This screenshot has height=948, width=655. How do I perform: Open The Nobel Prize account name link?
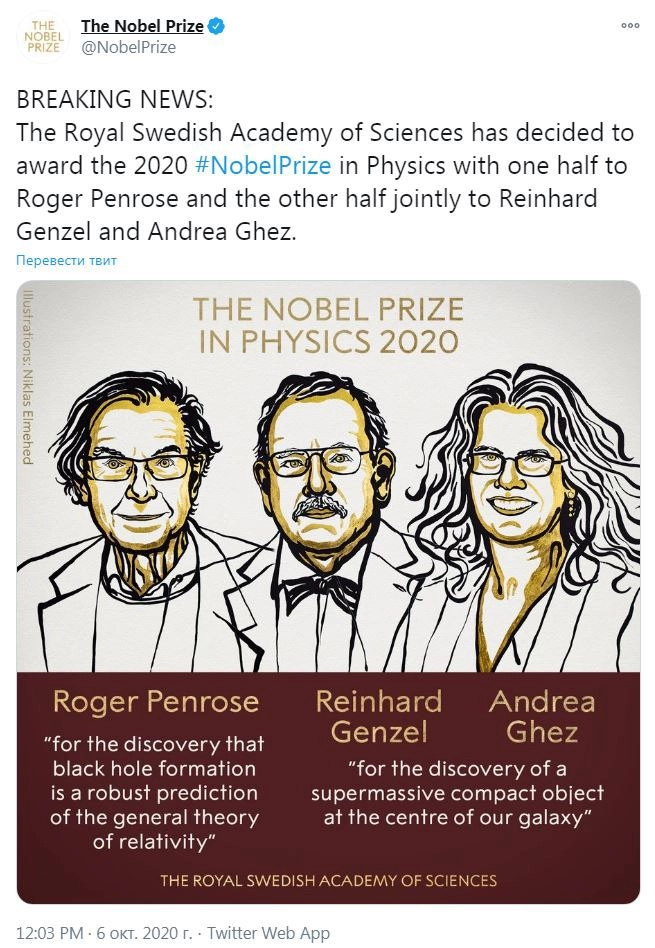pos(142,26)
